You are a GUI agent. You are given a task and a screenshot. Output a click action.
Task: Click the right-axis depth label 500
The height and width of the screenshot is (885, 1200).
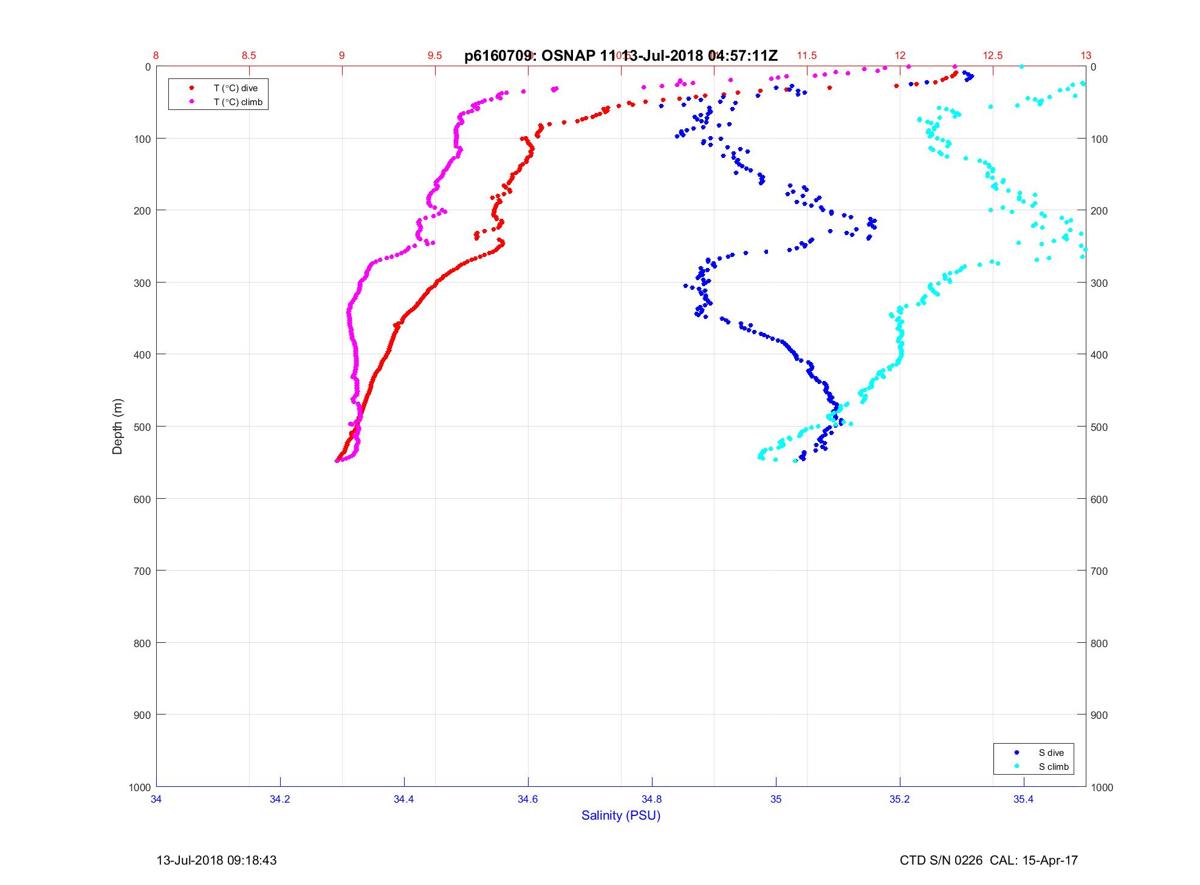click(x=1101, y=427)
